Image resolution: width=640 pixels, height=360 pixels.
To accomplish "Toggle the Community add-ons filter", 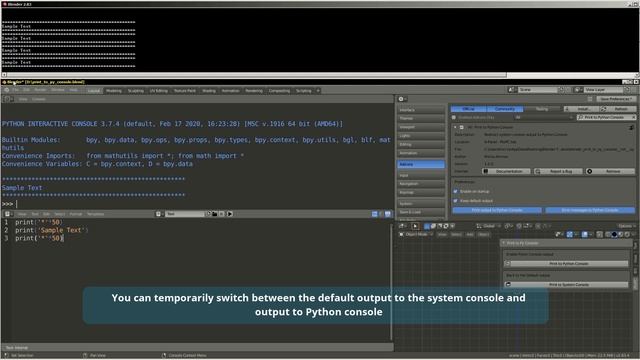I will click(x=504, y=109).
